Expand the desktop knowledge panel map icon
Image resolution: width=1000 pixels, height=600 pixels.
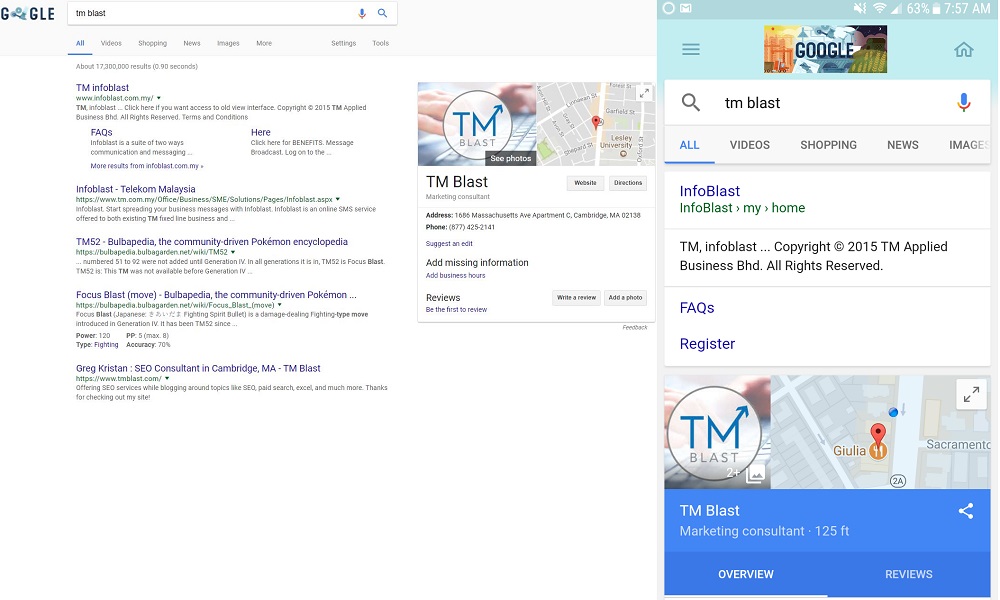(x=644, y=93)
